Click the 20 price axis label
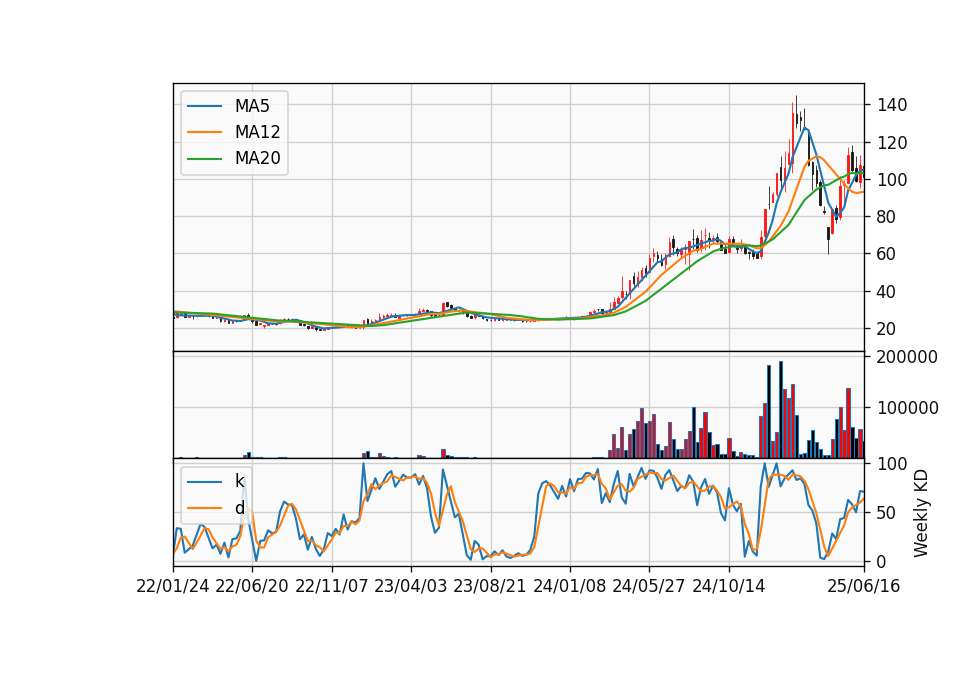Viewport: 960px width, 690px height. pos(886,329)
